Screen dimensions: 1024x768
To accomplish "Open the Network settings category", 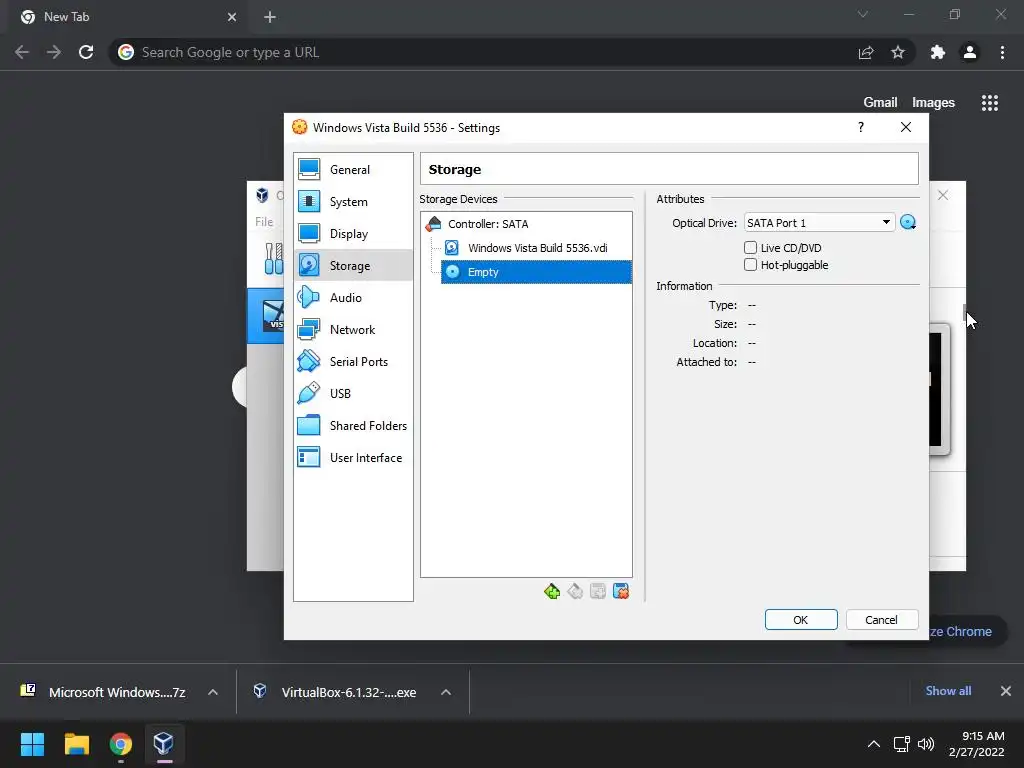I will click(353, 330).
